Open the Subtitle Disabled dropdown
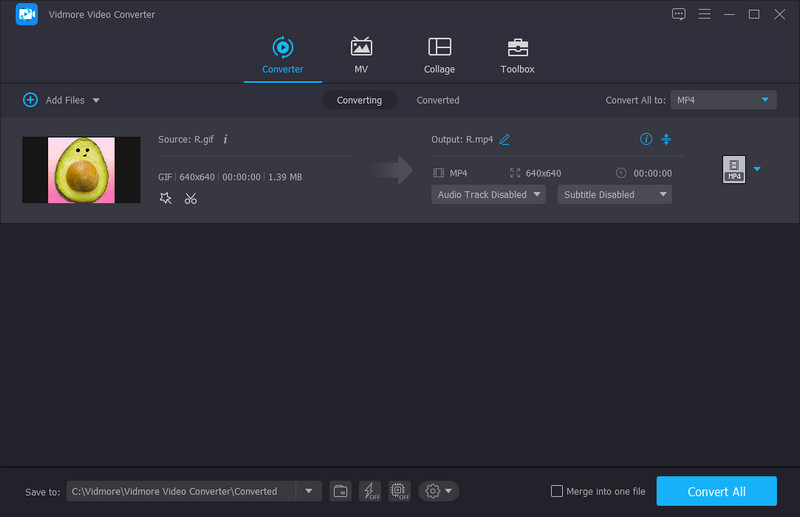The image size is (800, 517). pos(614,195)
